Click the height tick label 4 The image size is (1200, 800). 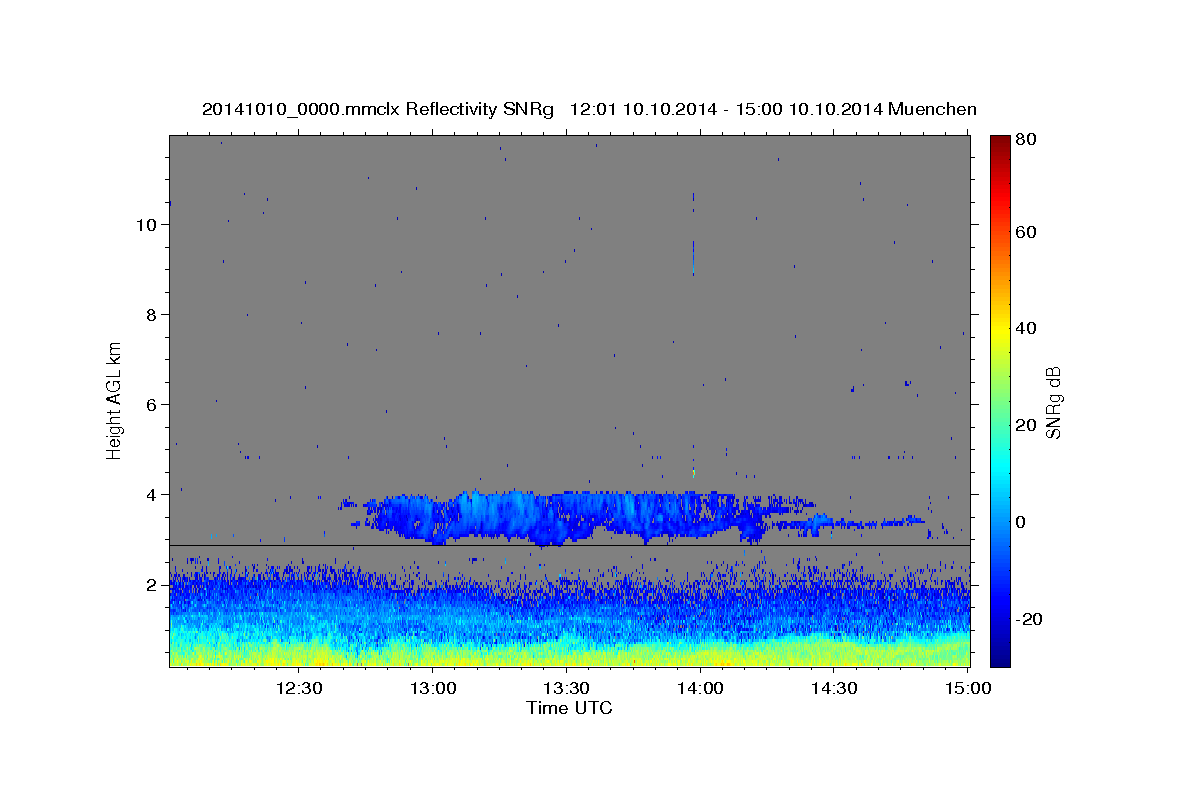[x=152, y=494]
